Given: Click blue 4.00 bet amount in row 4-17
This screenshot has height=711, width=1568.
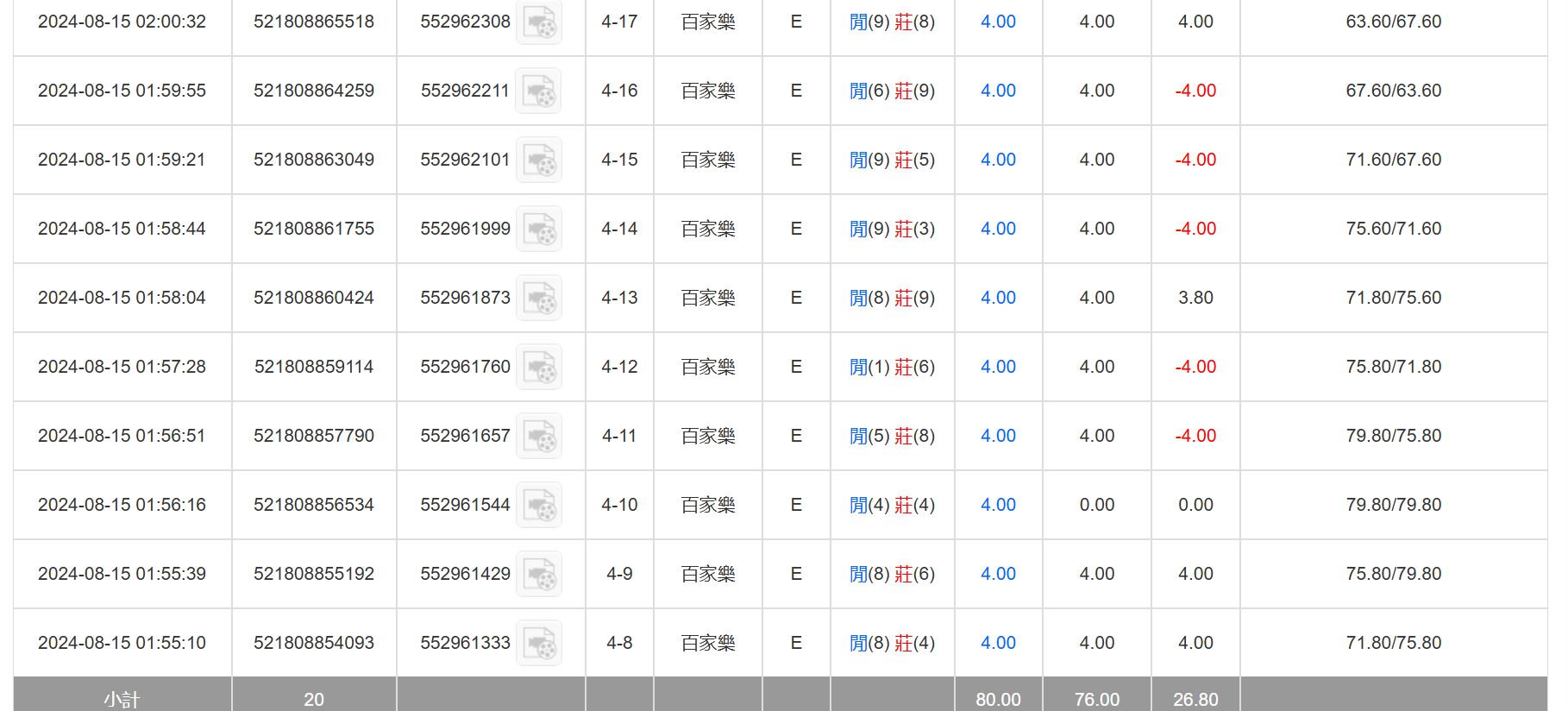Looking at the screenshot, I should (x=998, y=22).
